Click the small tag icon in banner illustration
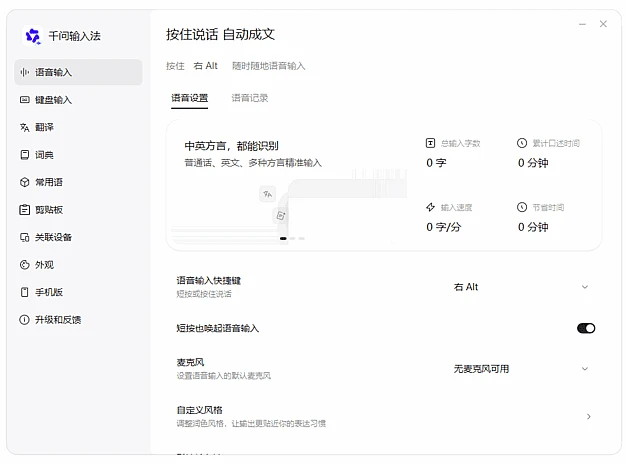Viewport: 626px width, 464px height. tap(281, 216)
